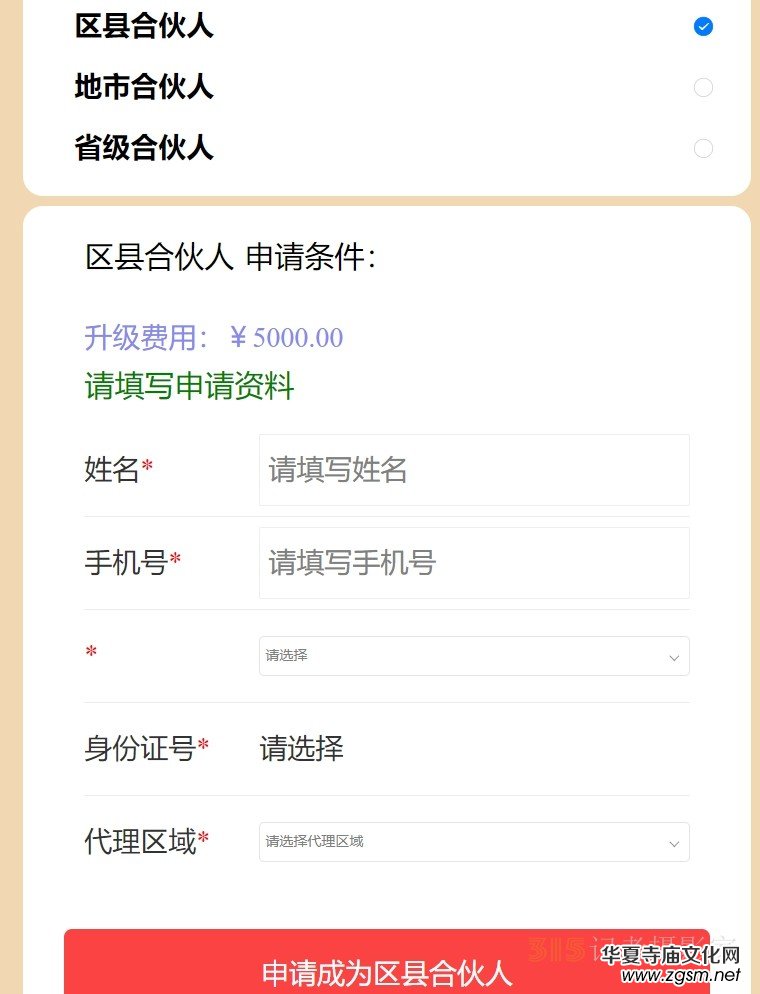Select the 地市合伙人 radio circle
The height and width of the screenshot is (994, 760).
tap(703, 88)
